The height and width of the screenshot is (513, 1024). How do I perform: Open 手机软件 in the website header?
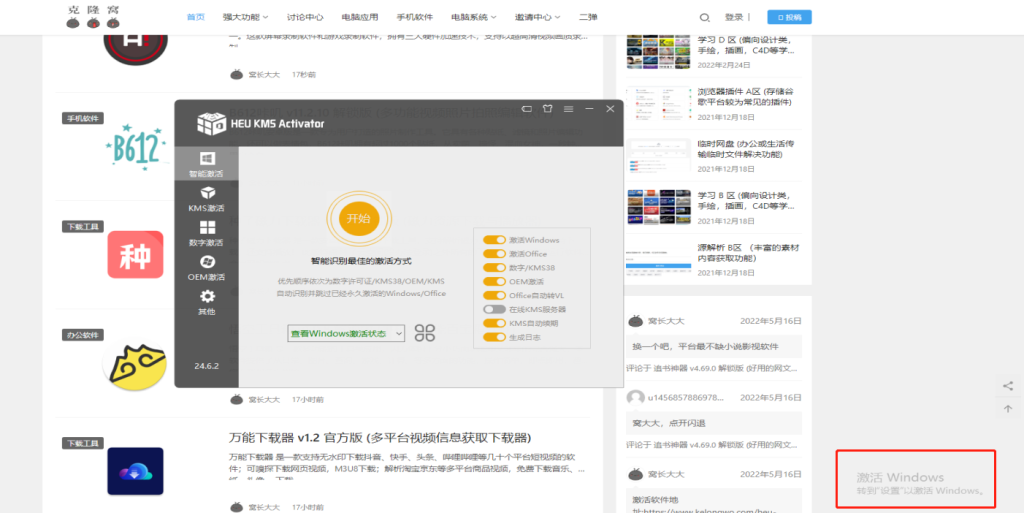click(415, 17)
